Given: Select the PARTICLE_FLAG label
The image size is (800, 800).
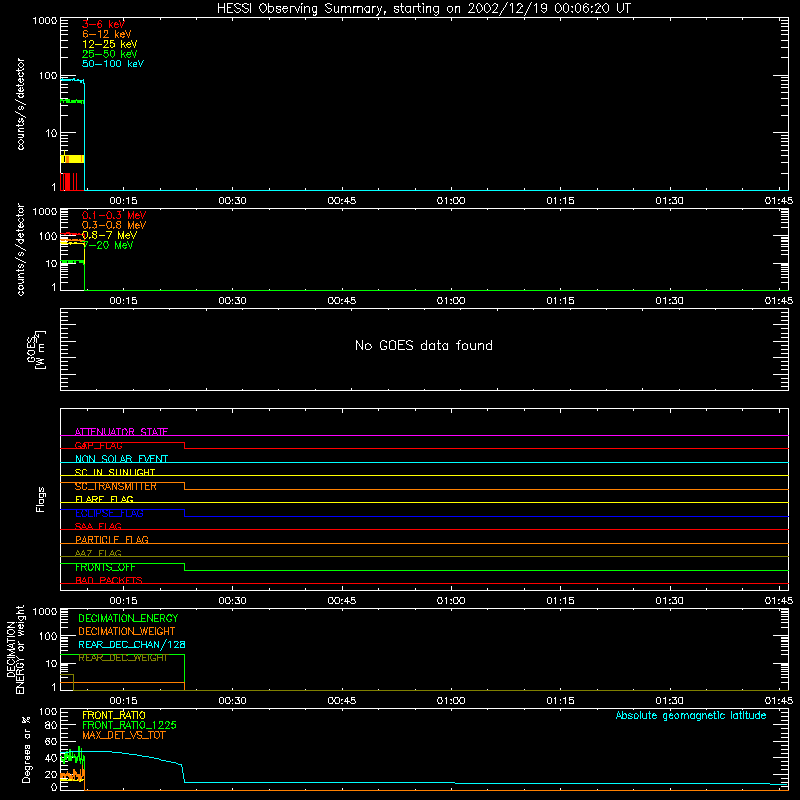Looking at the screenshot, I should click(112, 539).
